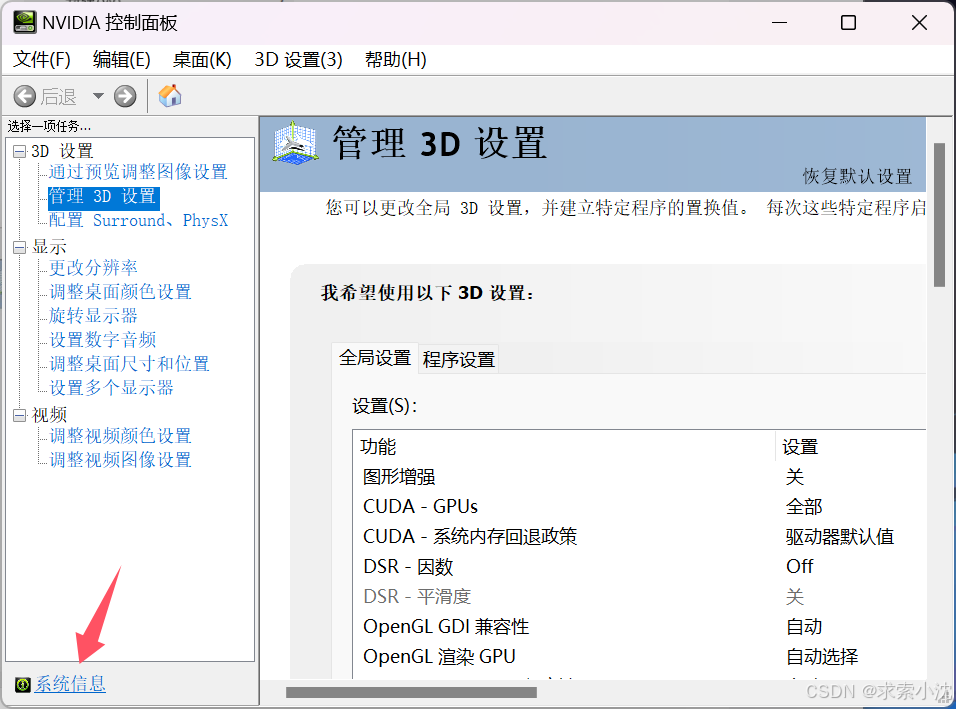Click the 管理 3D 设置 header cube icon
This screenshot has width=956, height=709.
pyautogui.click(x=295, y=143)
